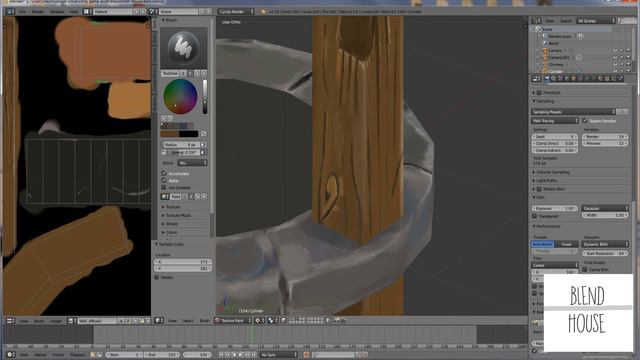Image resolution: width=640 pixels, height=360 pixels.
Task: Pick a hue on the brush color wheel
Action: click(180, 97)
